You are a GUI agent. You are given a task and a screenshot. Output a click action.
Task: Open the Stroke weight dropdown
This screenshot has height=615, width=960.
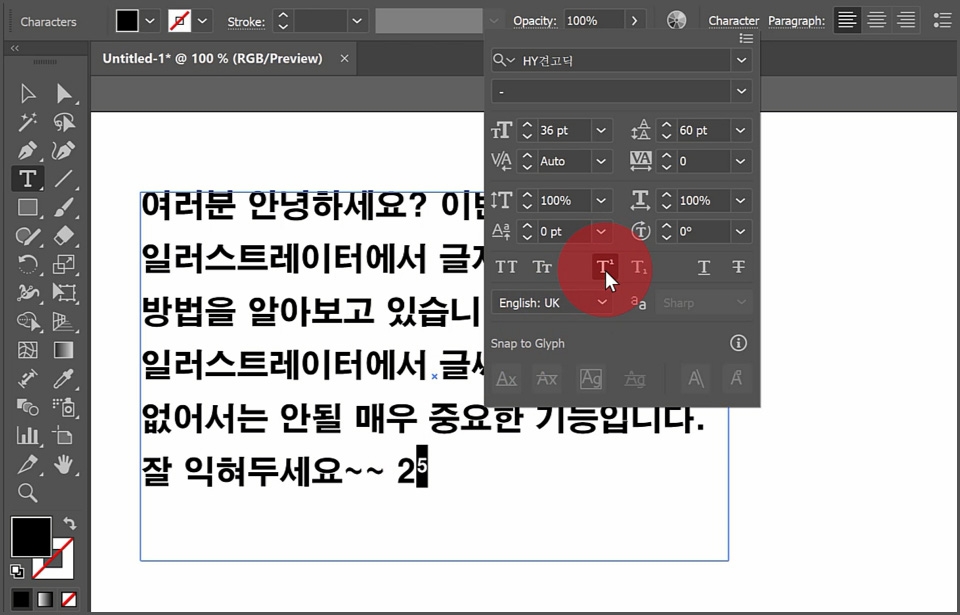tap(357, 21)
